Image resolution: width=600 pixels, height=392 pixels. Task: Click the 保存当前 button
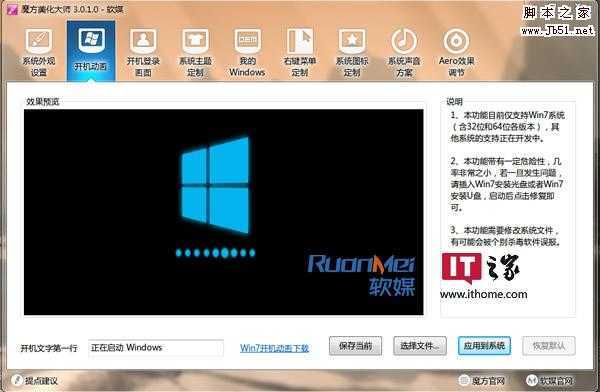click(x=355, y=346)
